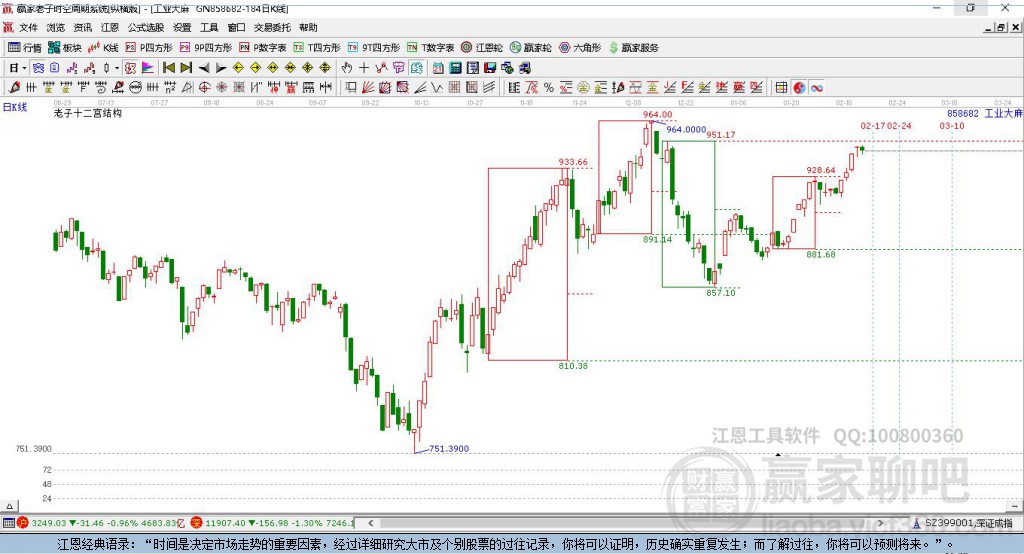The width and height of the screenshot is (1024, 554).
Task: Open the 公式选股 menu
Action: click(146, 27)
